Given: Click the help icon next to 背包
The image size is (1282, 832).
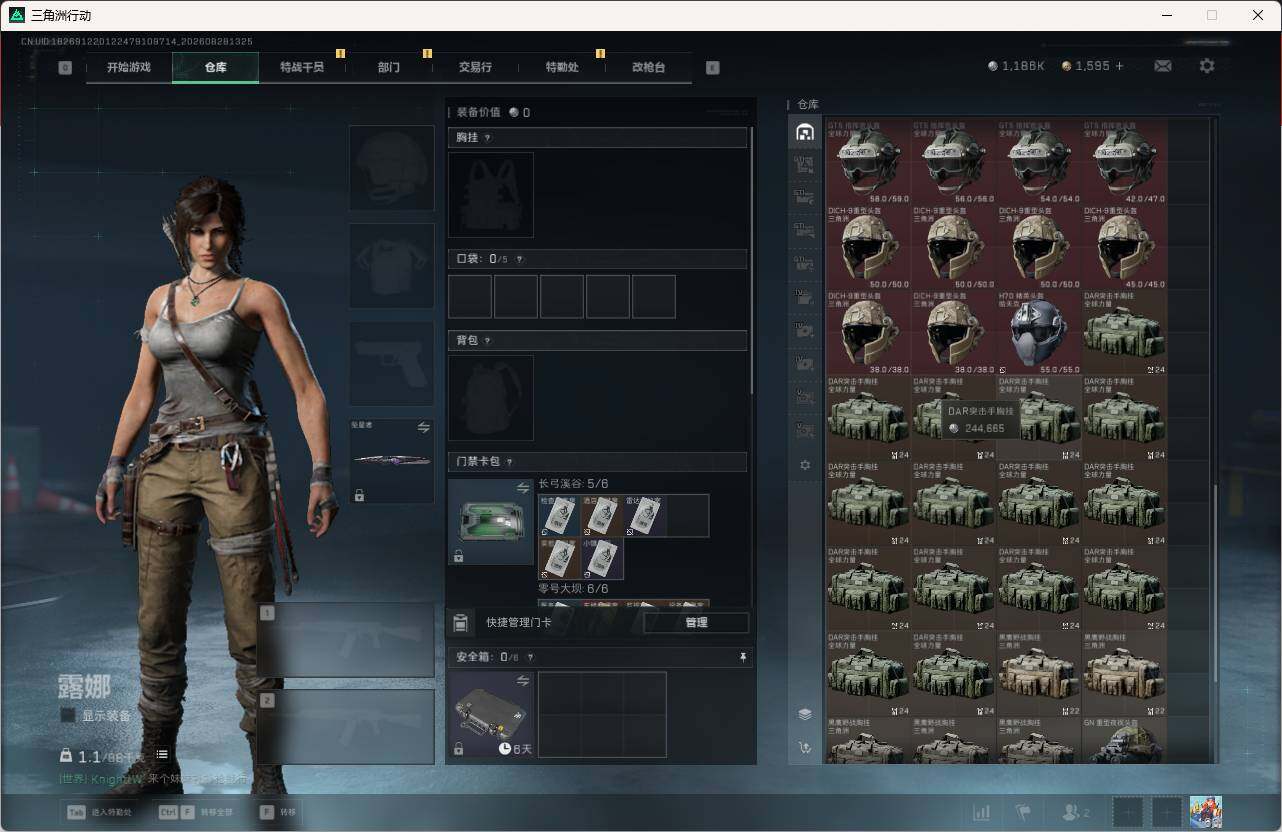Looking at the screenshot, I should [488, 340].
